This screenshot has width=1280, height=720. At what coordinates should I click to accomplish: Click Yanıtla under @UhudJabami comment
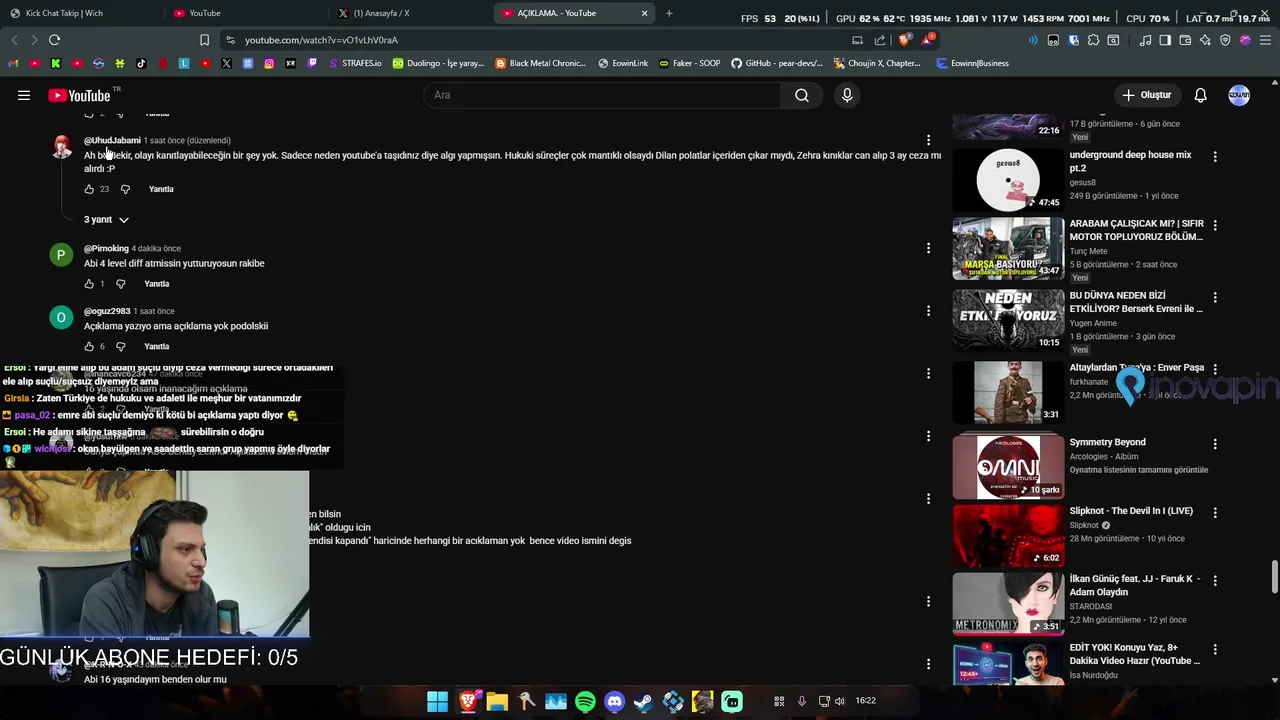161,189
